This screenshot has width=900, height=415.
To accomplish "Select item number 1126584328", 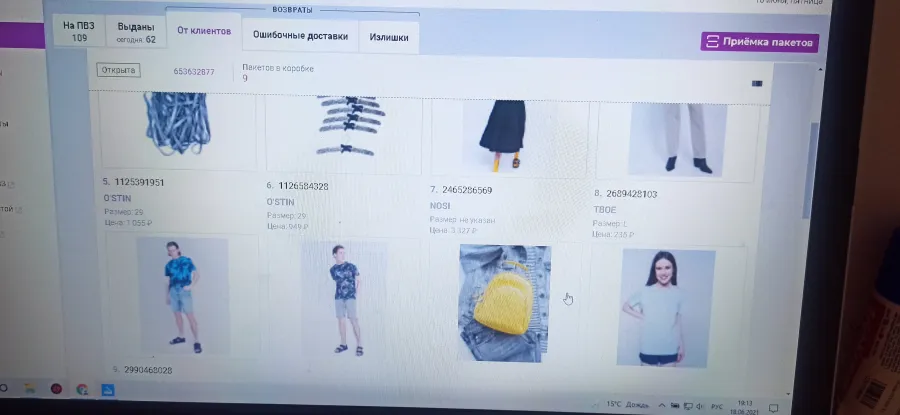I will coord(303,186).
